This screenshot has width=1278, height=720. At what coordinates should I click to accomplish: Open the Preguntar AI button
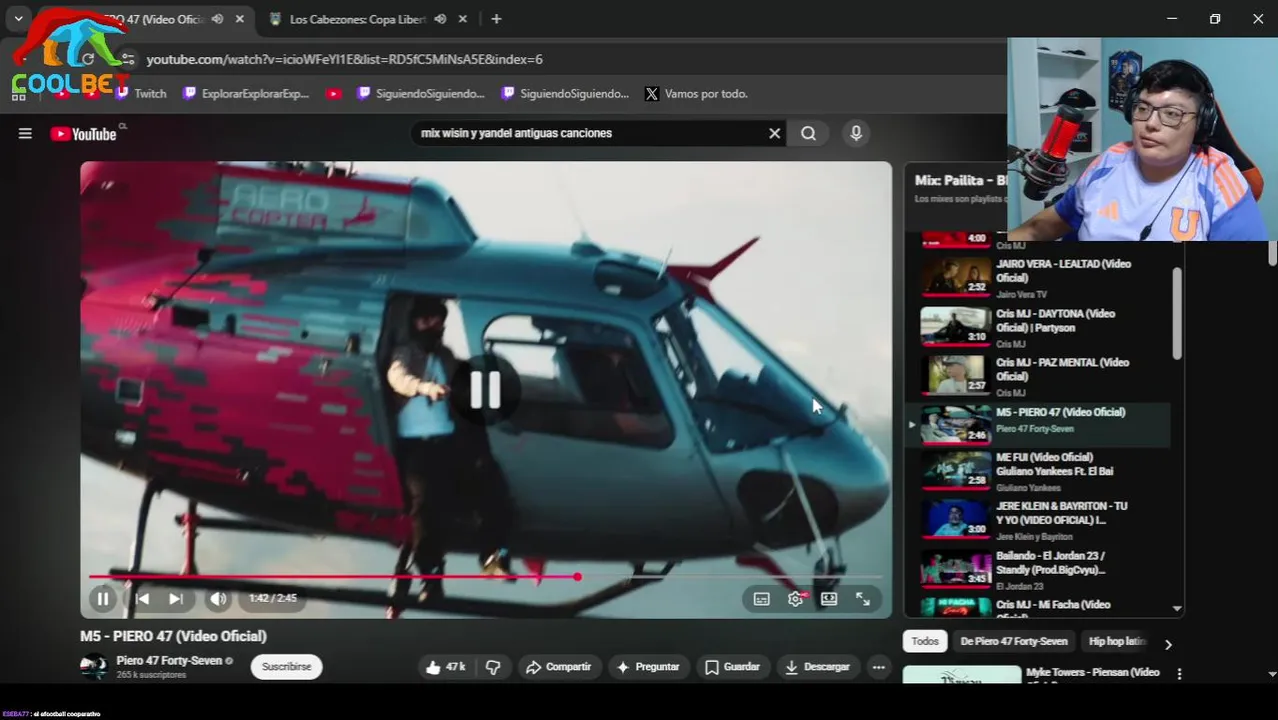pos(648,667)
